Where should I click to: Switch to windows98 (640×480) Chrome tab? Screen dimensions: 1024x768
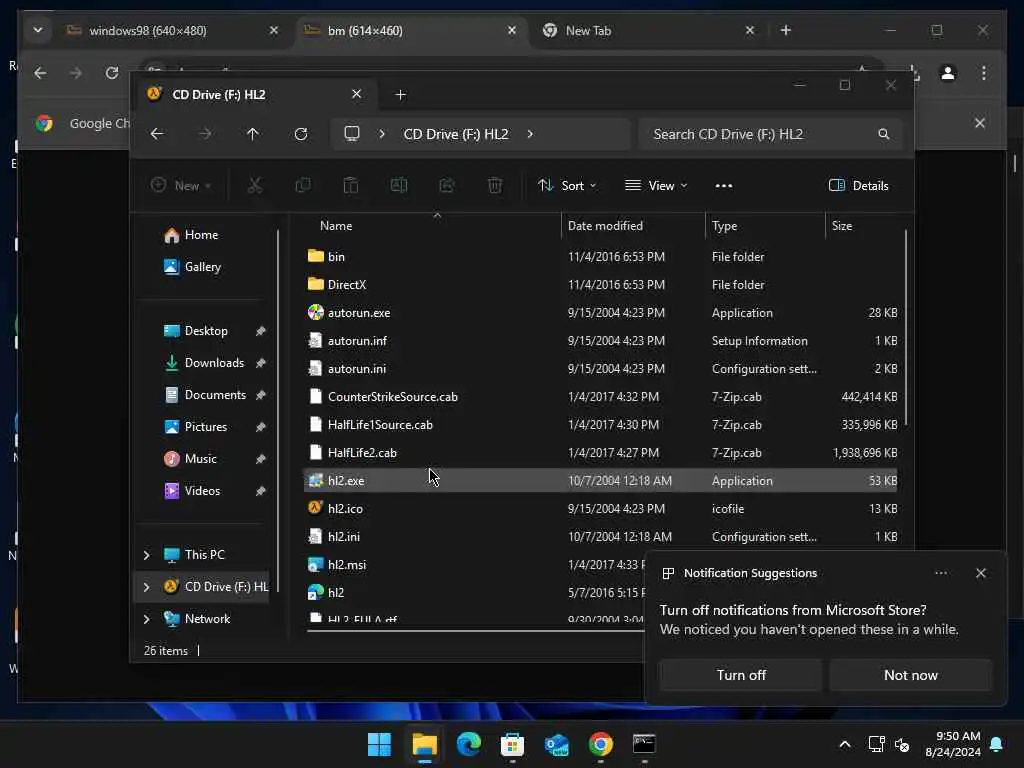[x=172, y=30]
